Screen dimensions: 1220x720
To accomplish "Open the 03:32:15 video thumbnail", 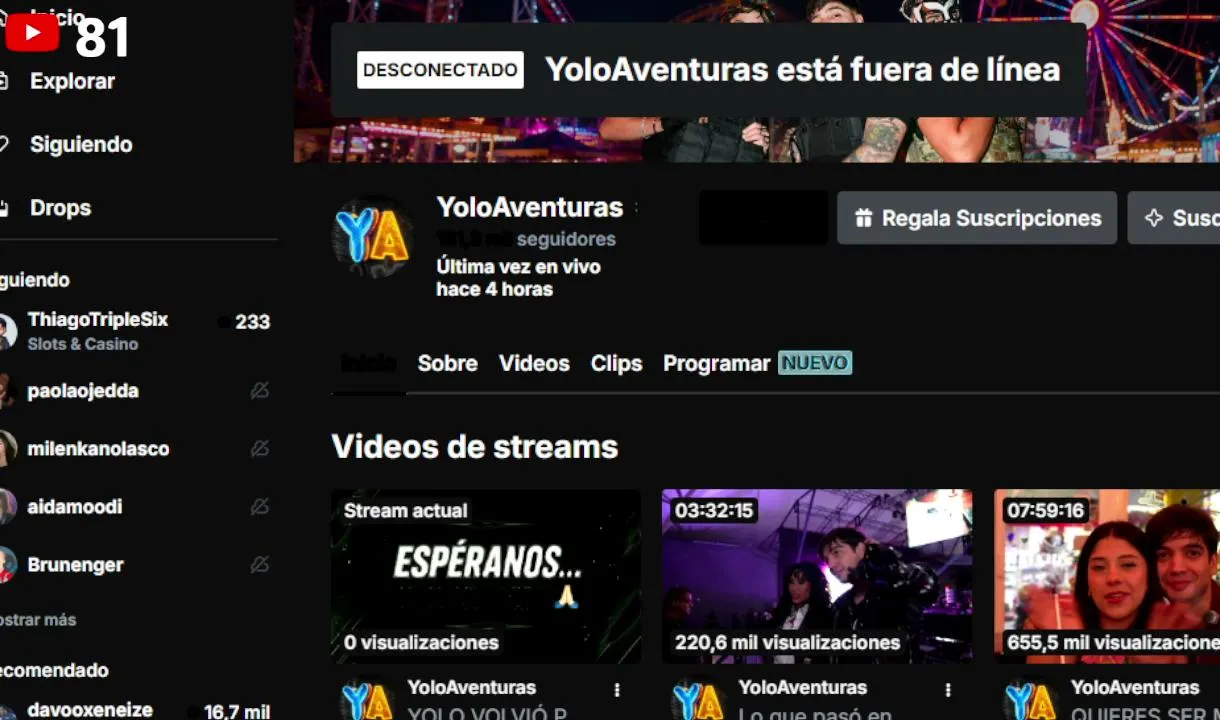I will point(817,576).
